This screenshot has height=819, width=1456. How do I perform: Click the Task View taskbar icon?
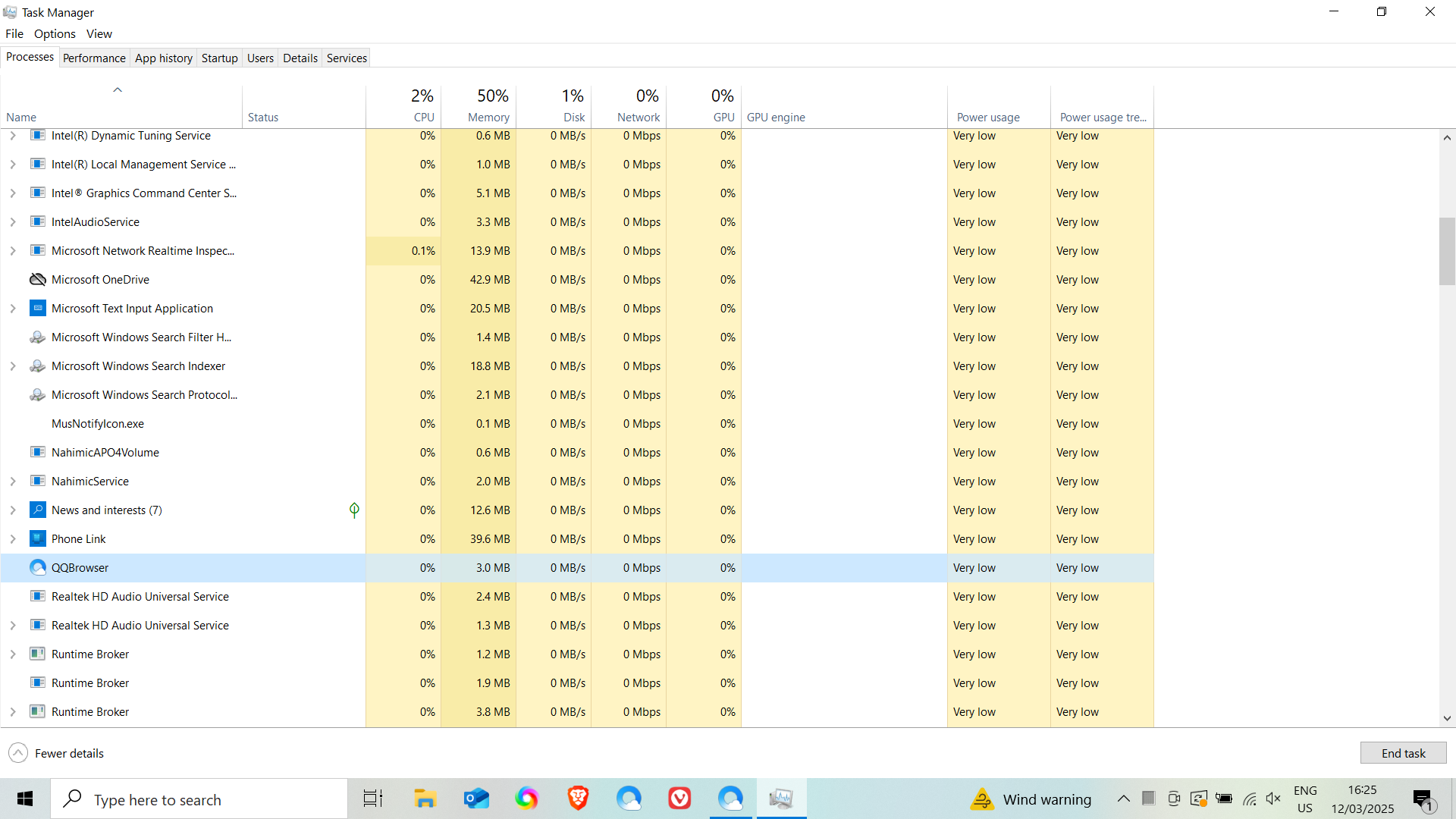[x=373, y=799]
